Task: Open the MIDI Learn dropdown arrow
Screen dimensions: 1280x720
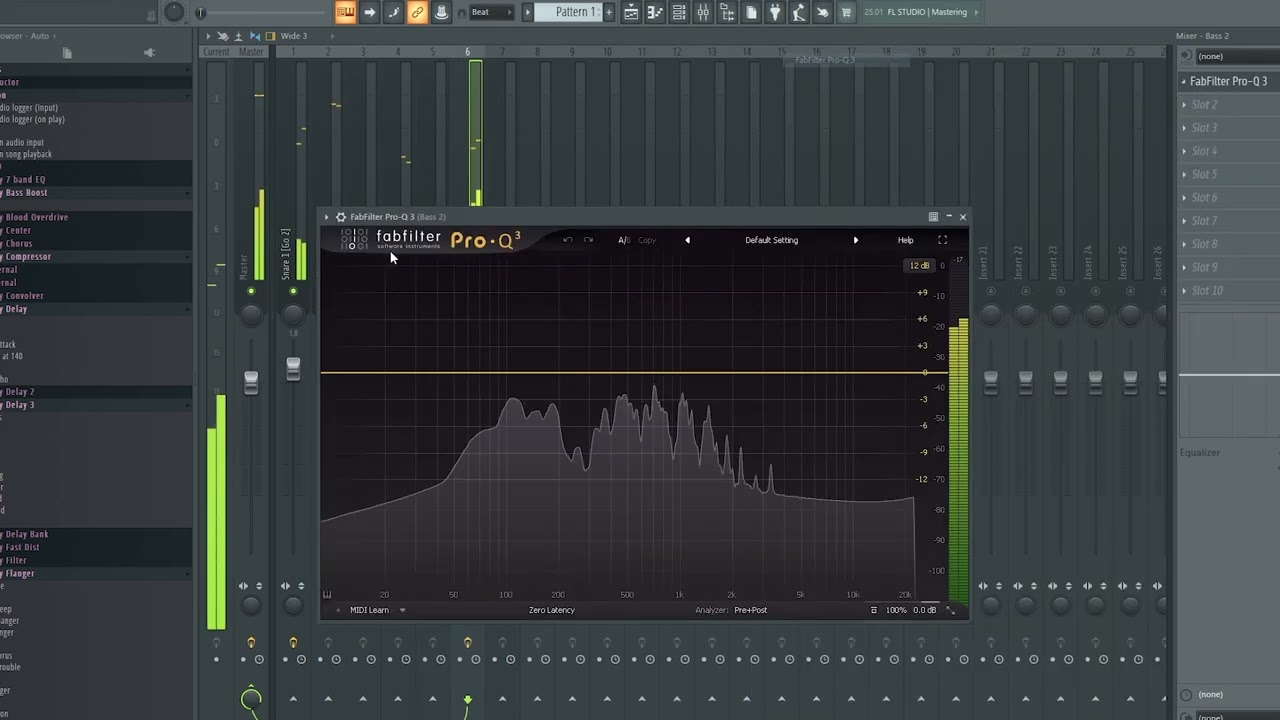Action: coord(403,610)
